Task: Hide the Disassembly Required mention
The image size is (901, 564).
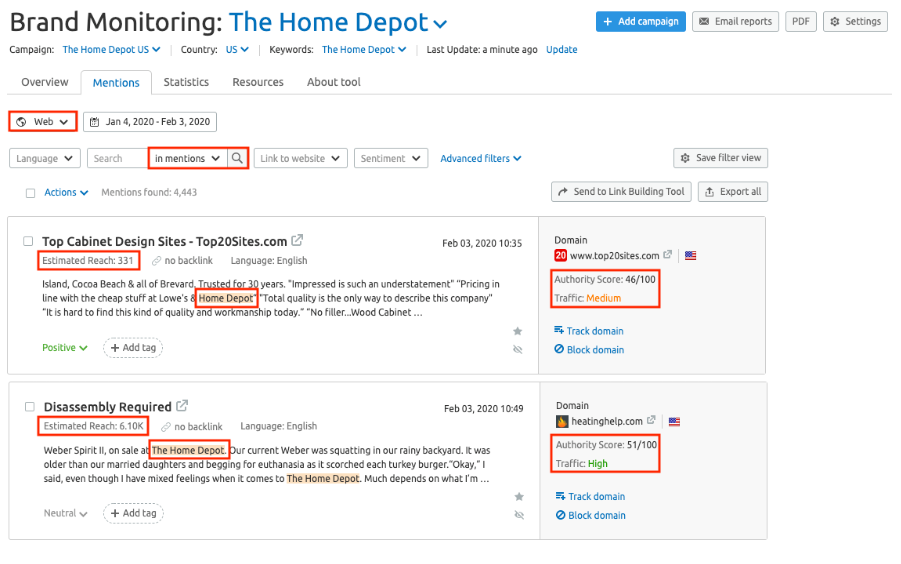Action: click(x=517, y=515)
